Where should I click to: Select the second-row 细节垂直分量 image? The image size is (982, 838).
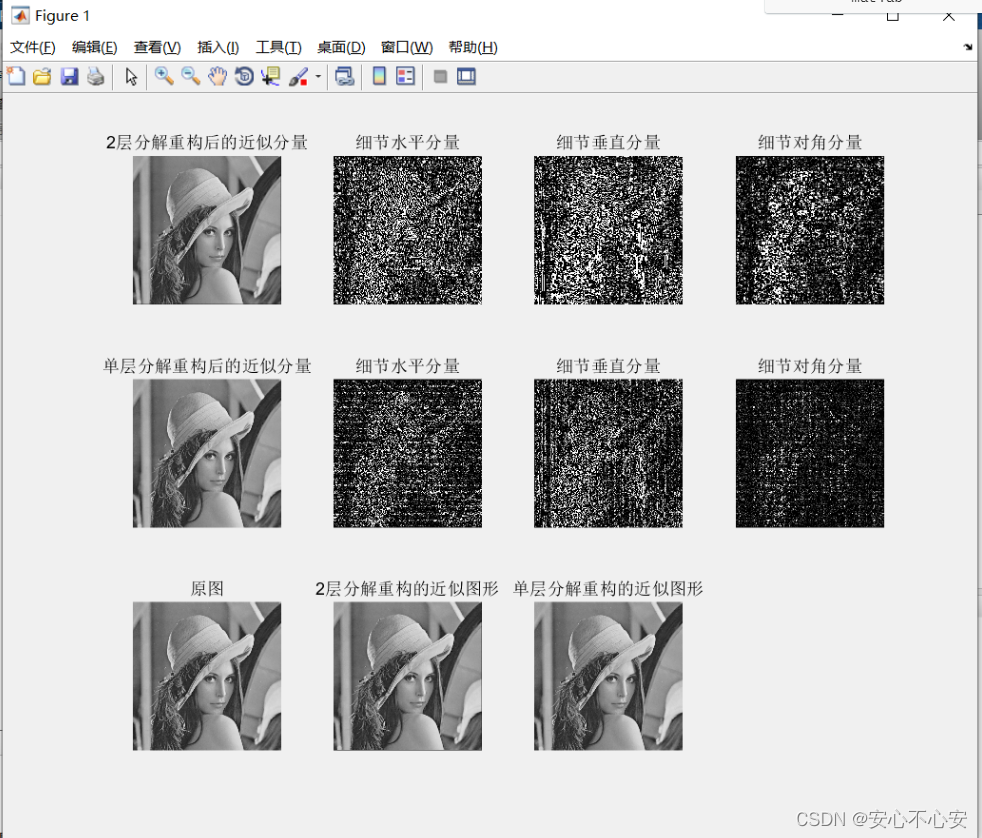point(608,453)
